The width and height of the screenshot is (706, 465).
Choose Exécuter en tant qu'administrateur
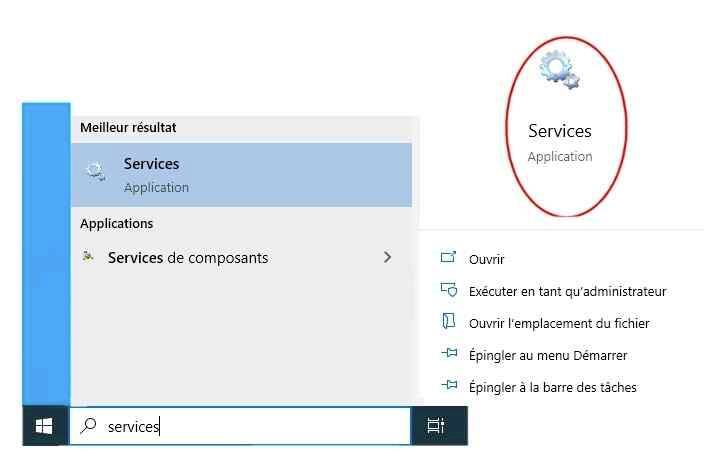coord(567,292)
